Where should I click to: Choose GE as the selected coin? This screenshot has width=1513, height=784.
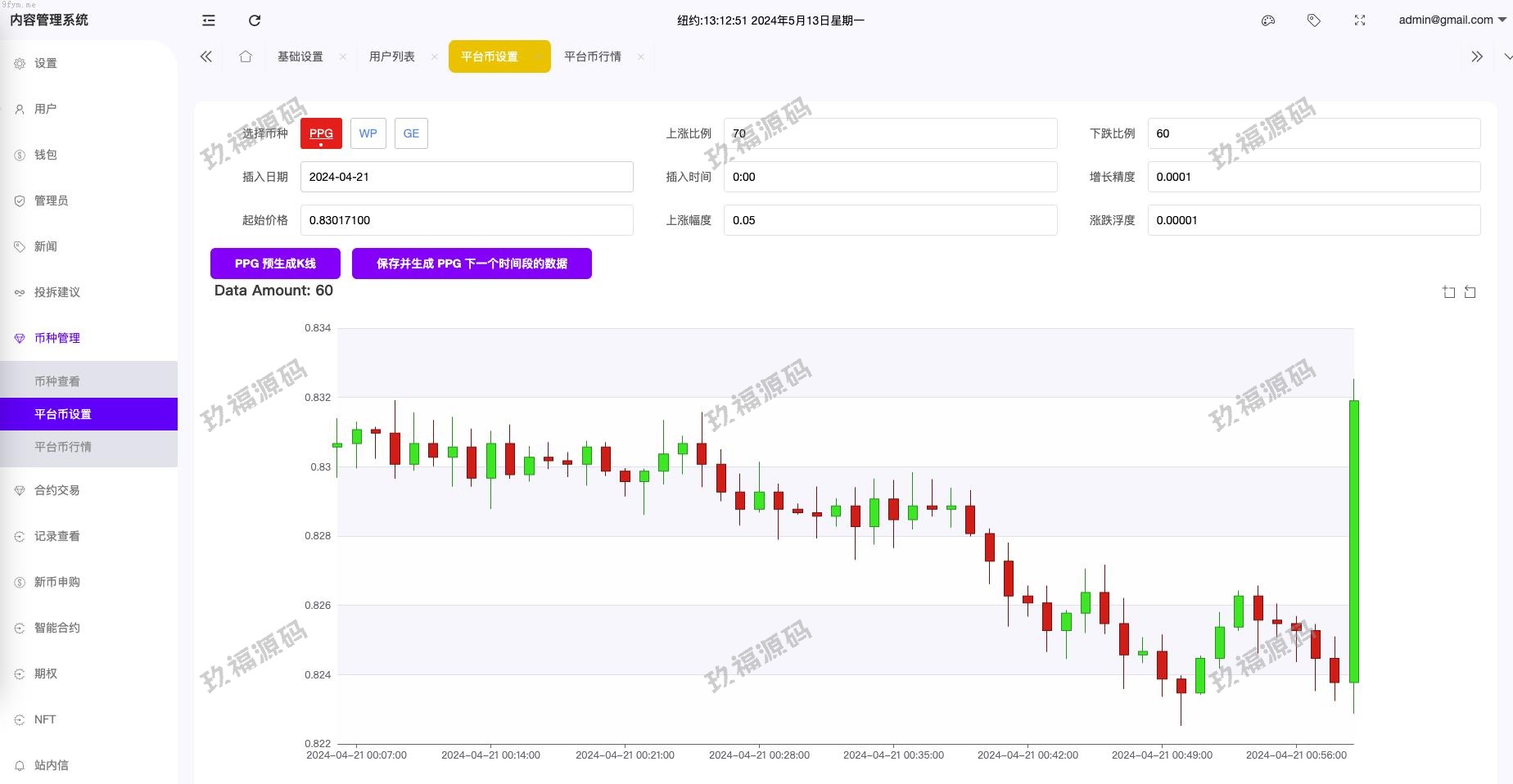tap(410, 133)
